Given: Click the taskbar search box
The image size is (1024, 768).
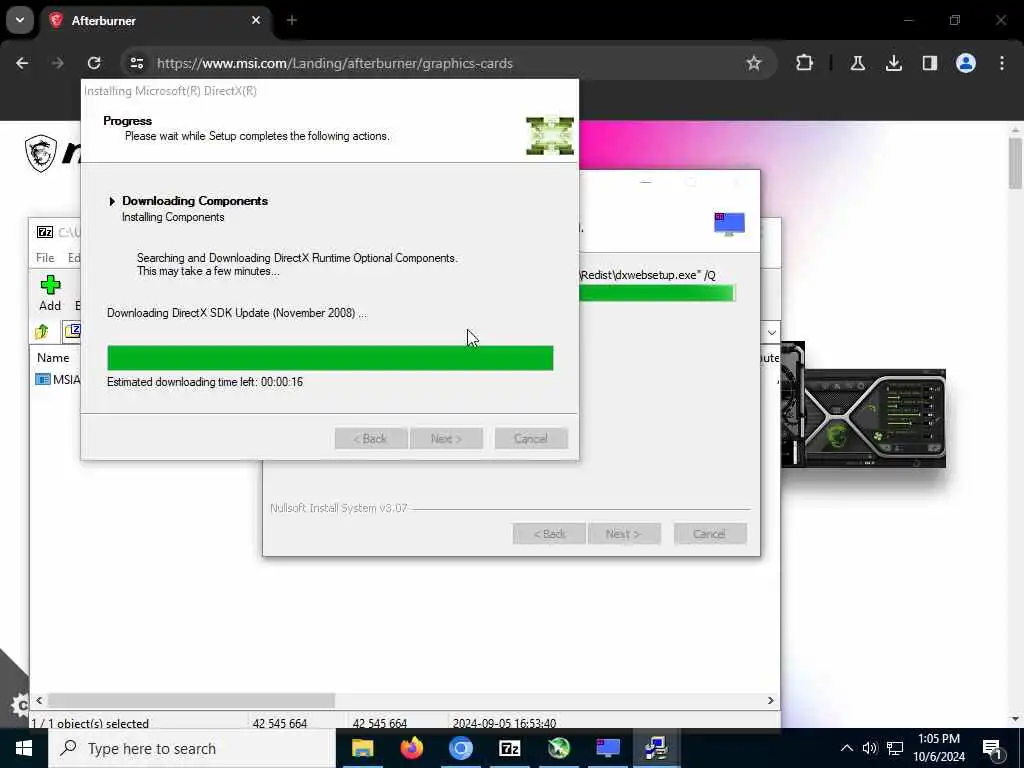Looking at the screenshot, I should click(x=192, y=748).
